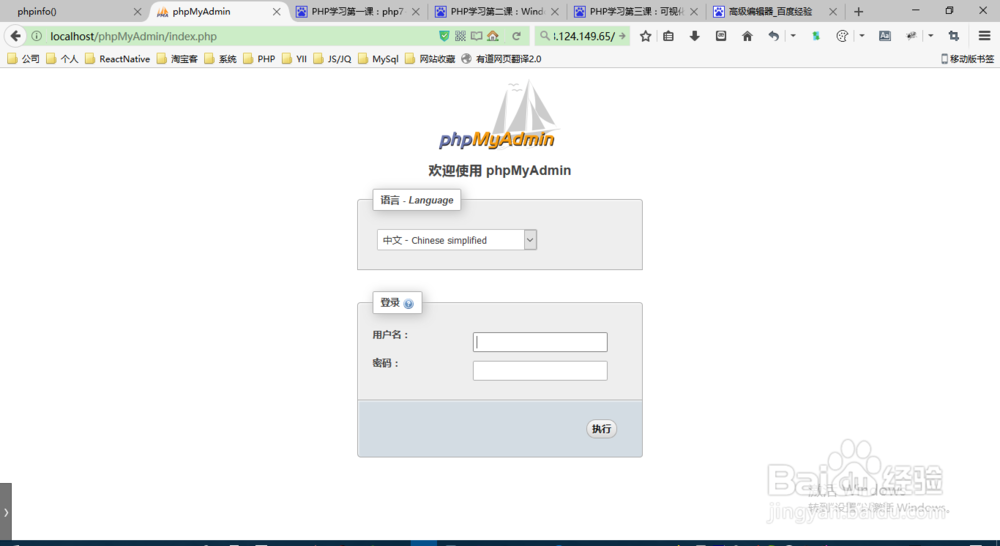The width and height of the screenshot is (1000, 546).
Task: Open the site info icon beside localhost URL
Action: tap(37, 36)
